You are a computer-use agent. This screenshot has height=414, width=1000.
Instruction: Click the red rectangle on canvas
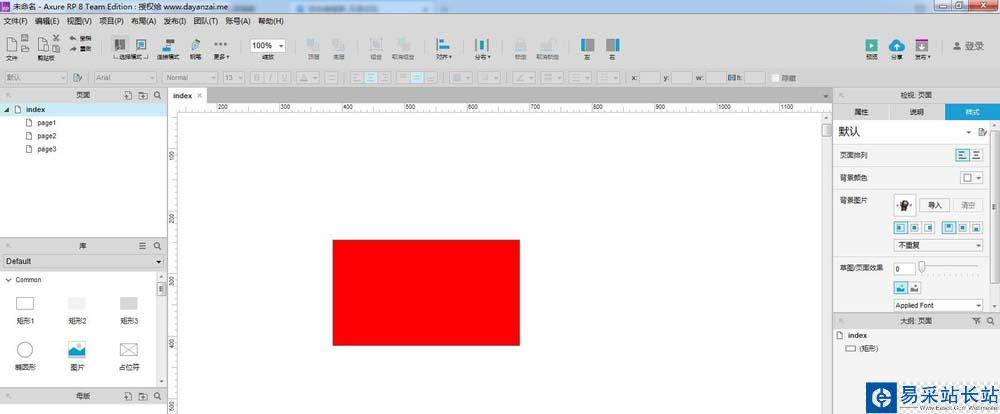pyautogui.click(x=426, y=293)
